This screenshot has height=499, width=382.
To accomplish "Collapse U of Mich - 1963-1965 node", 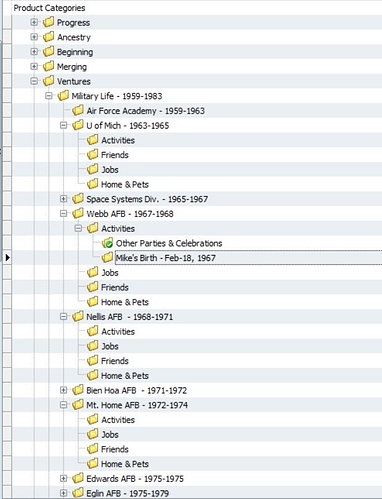I will pos(63,125).
